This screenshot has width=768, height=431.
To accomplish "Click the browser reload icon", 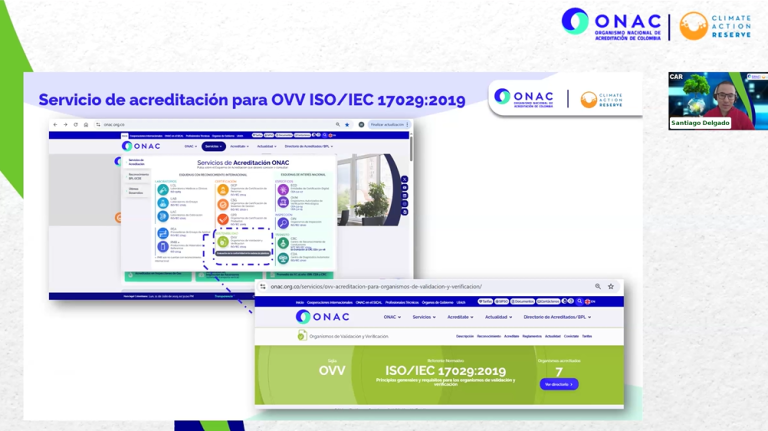I will (x=76, y=125).
